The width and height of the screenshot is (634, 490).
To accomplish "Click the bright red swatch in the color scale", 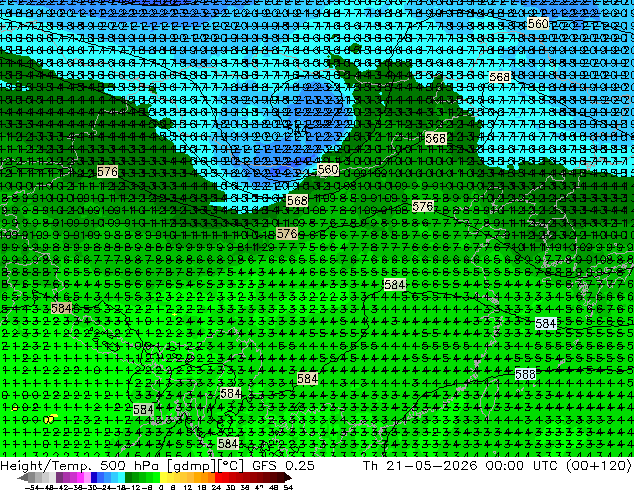I will [x=218, y=478].
